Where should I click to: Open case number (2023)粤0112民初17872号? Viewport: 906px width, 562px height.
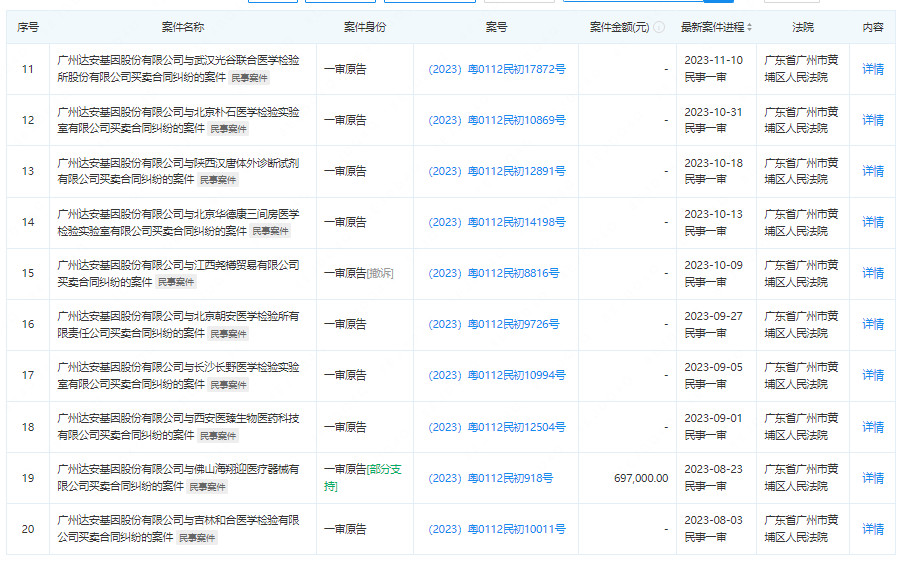pyautogui.click(x=496, y=69)
